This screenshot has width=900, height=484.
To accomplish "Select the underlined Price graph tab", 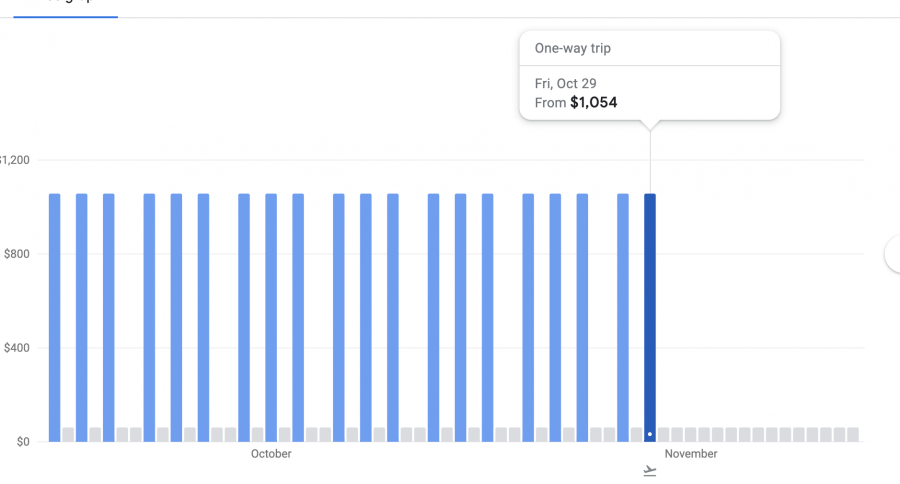I will pos(65,5).
